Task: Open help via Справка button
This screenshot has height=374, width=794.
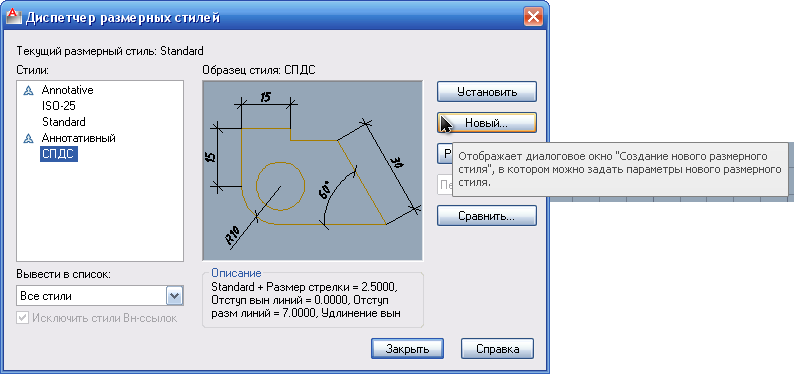Action: coord(497,349)
